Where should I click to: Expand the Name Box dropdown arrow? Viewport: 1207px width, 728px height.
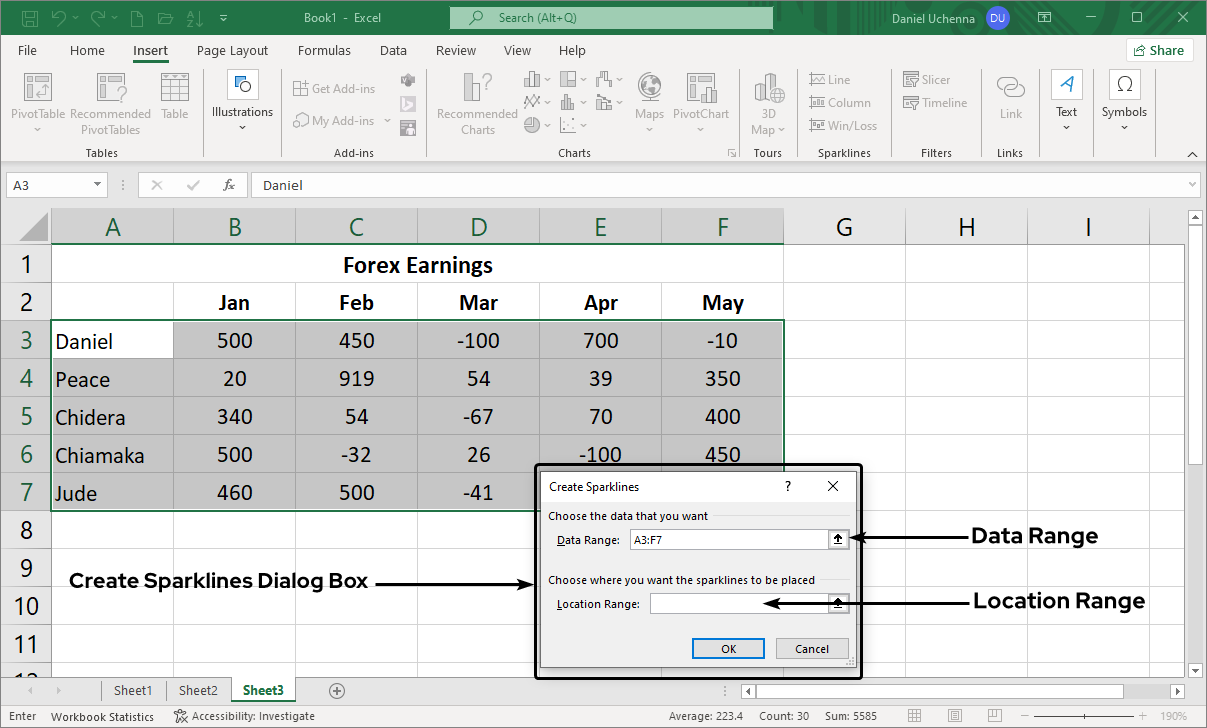pyautogui.click(x=98, y=185)
